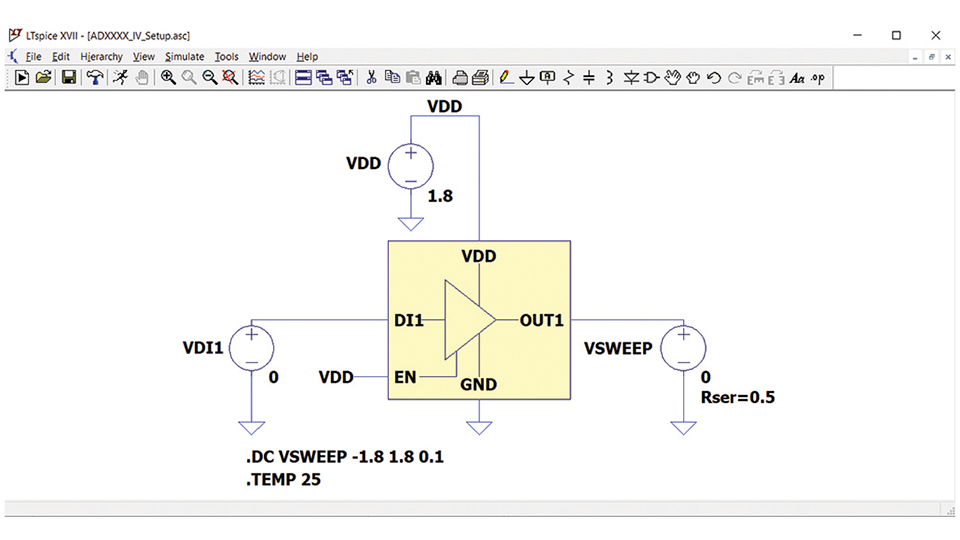960x540 pixels.
Task: Click the print icon
Action: pyautogui.click(x=481, y=78)
